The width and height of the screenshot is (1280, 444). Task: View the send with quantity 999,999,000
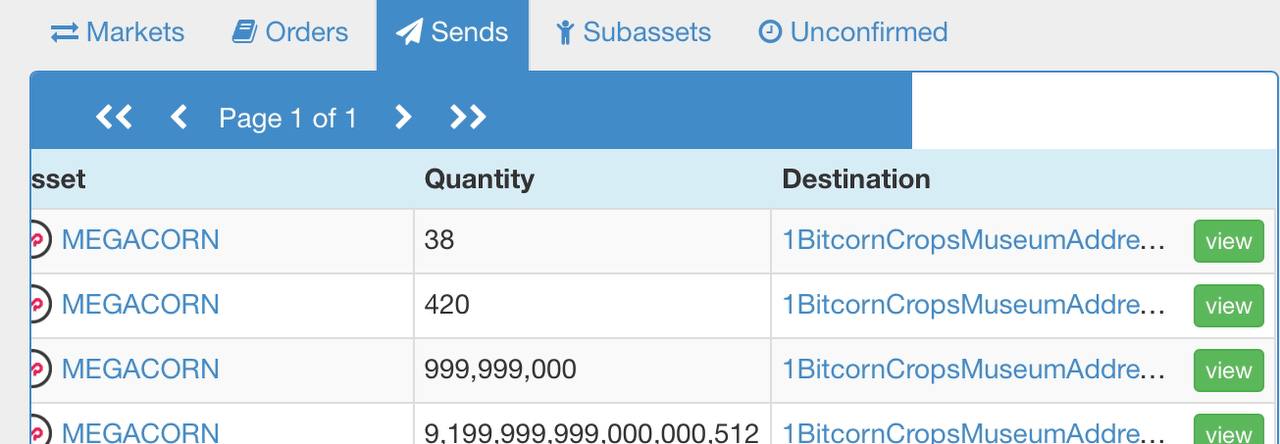pyautogui.click(x=1228, y=370)
